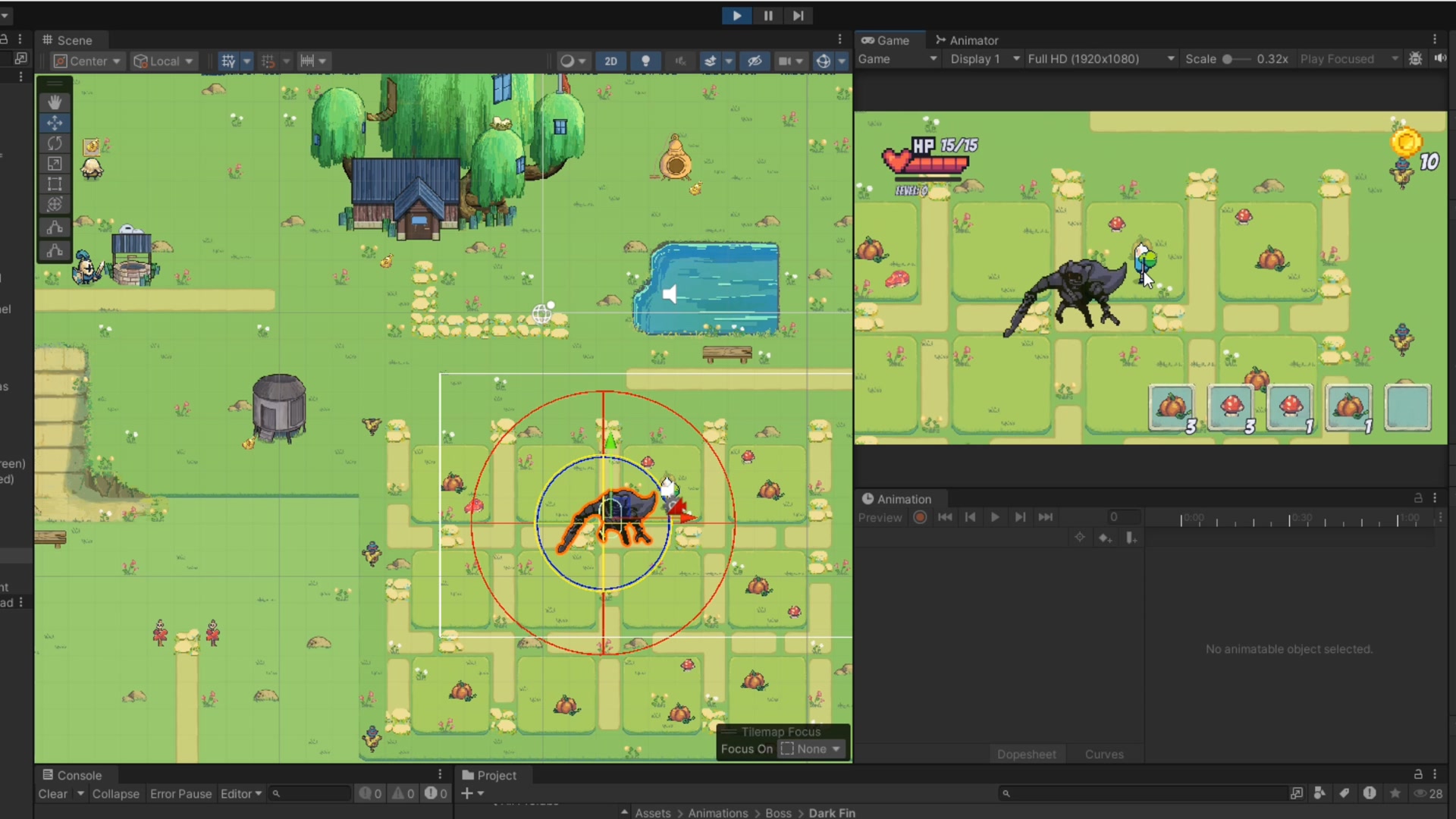The image size is (1456, 819).
Task: Open the Gizmos dropdown arrow
Action: [842, 61]
